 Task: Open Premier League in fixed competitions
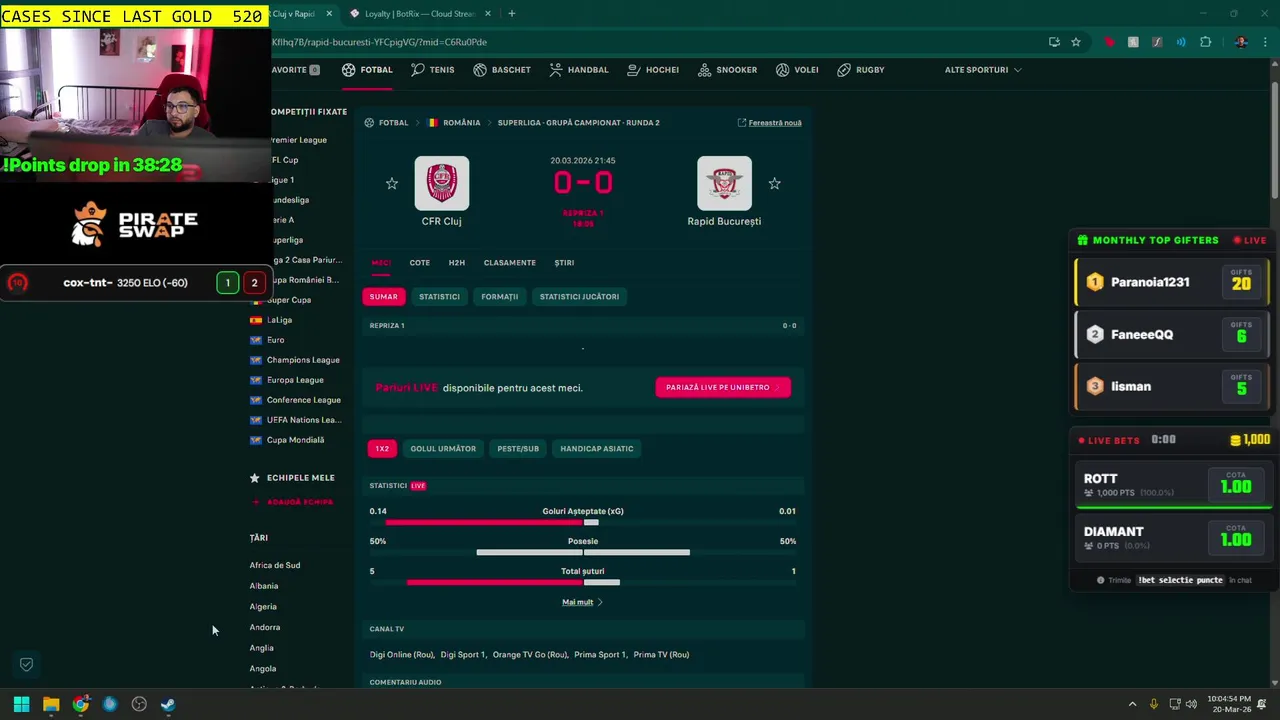tap(298, 140)
